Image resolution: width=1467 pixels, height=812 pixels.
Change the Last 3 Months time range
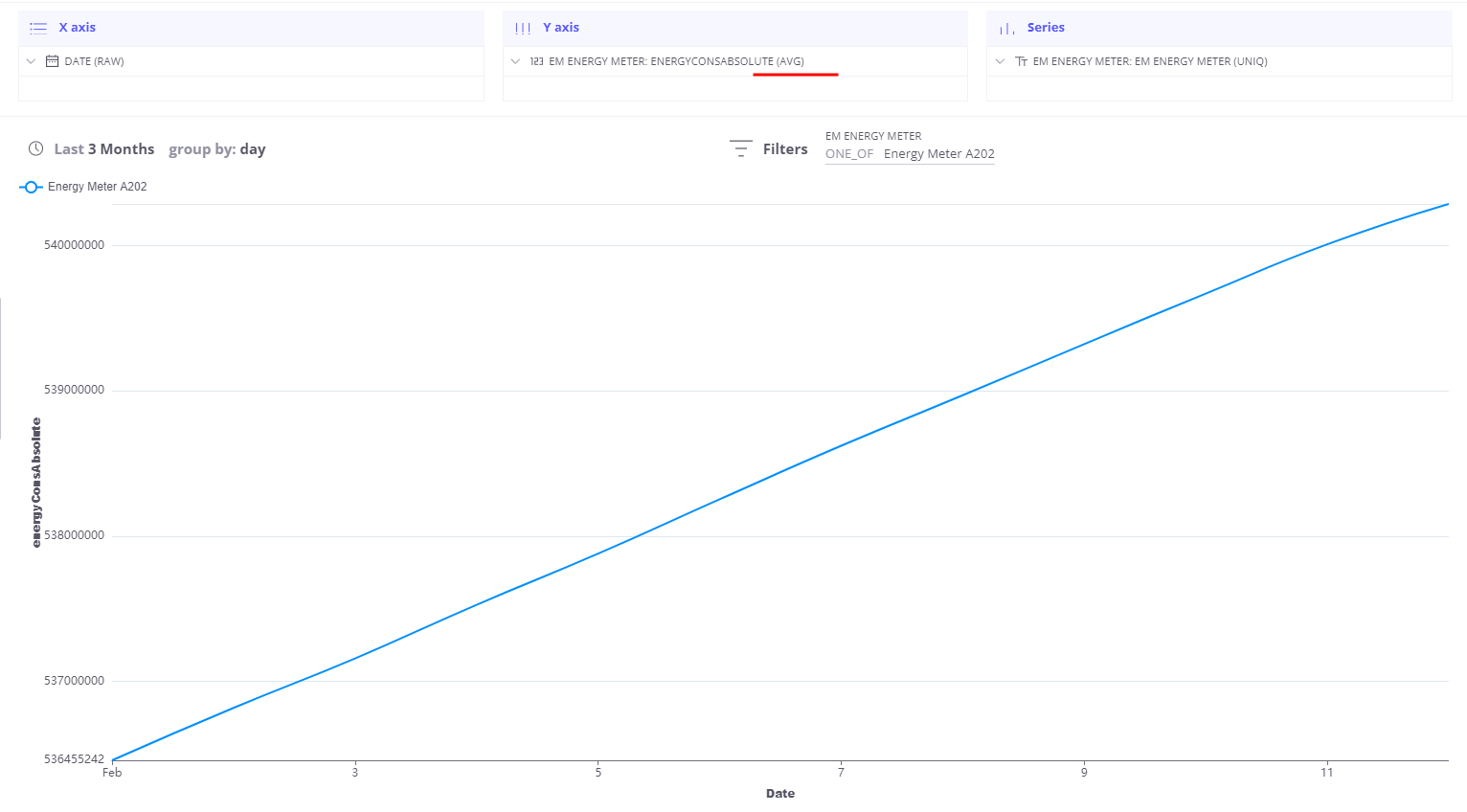103,149
